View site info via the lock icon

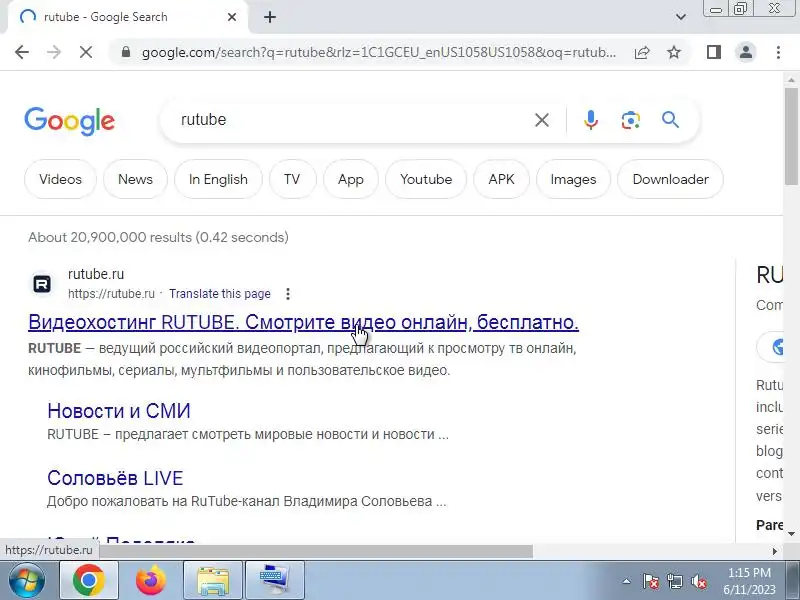(126, 52)
